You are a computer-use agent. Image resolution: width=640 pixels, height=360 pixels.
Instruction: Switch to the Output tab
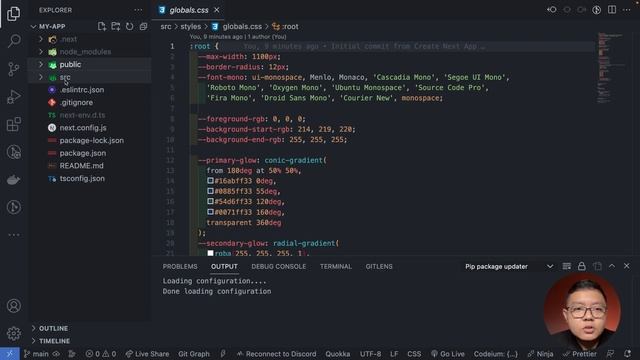pyautogui.click(x=224, y=267)
